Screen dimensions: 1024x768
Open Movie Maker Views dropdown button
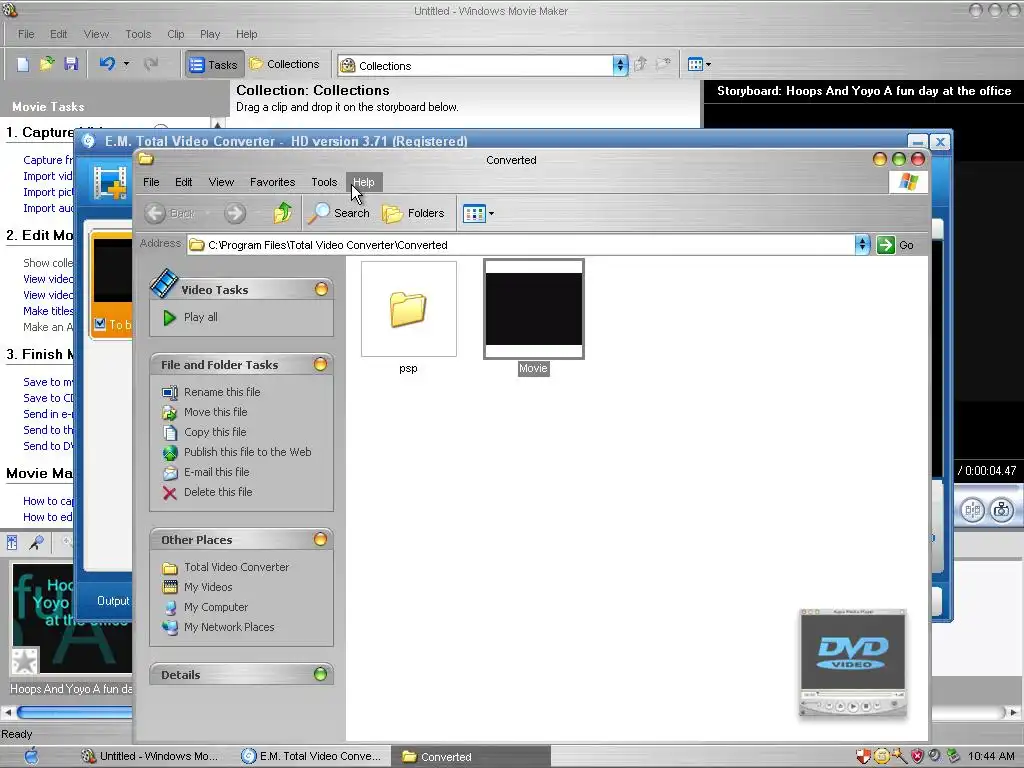[699, 65]
